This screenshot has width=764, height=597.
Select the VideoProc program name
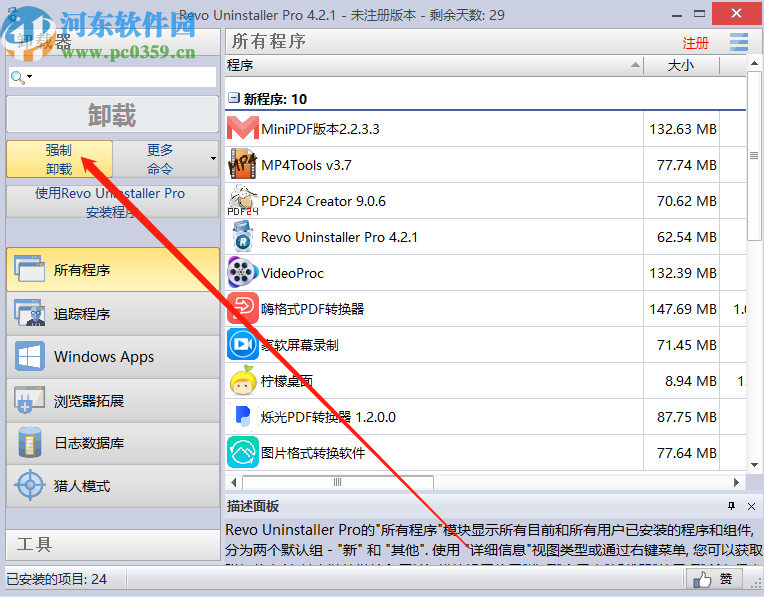point(292,273)
